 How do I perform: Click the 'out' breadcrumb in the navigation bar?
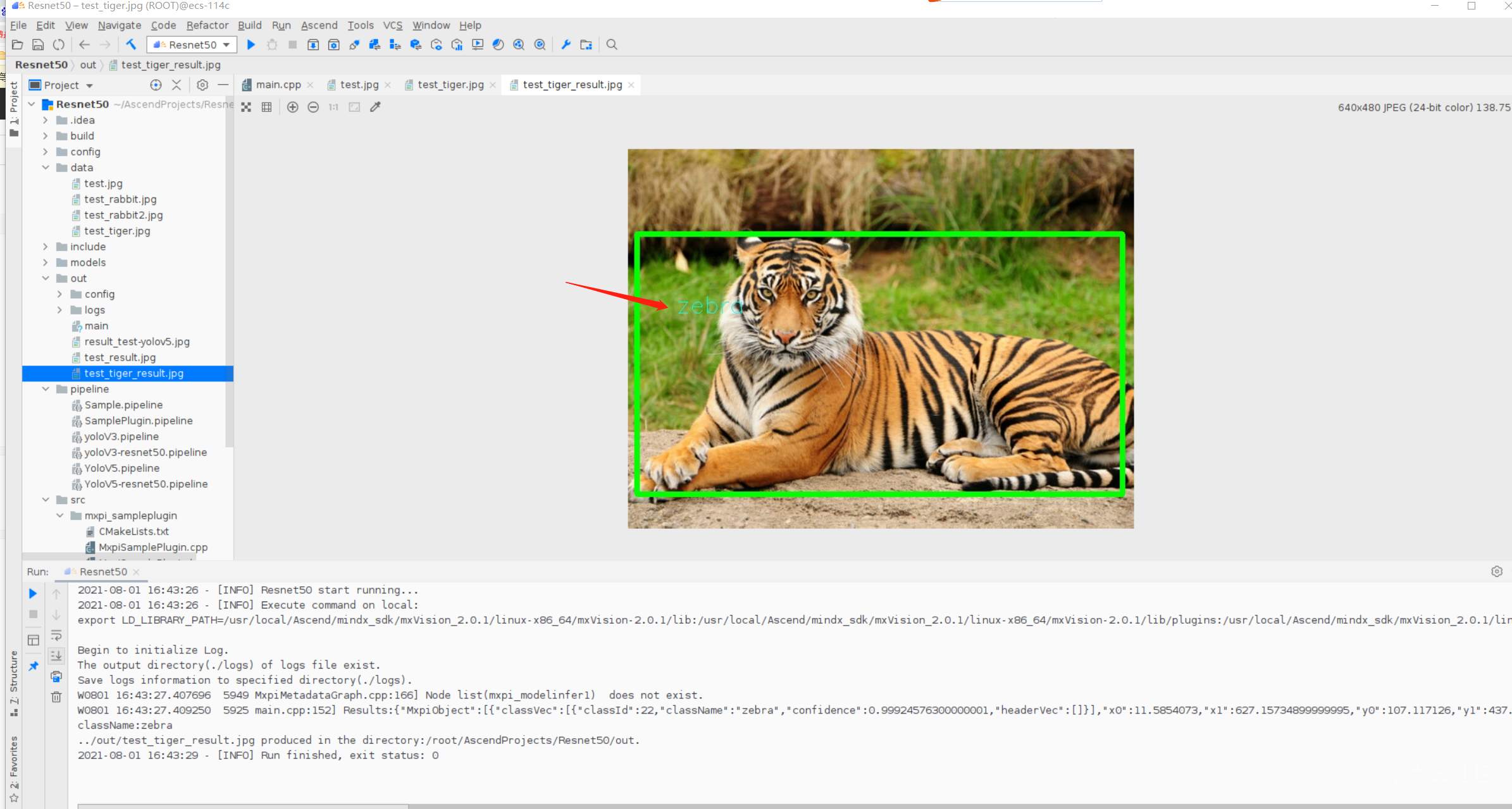tap(88, 65)
